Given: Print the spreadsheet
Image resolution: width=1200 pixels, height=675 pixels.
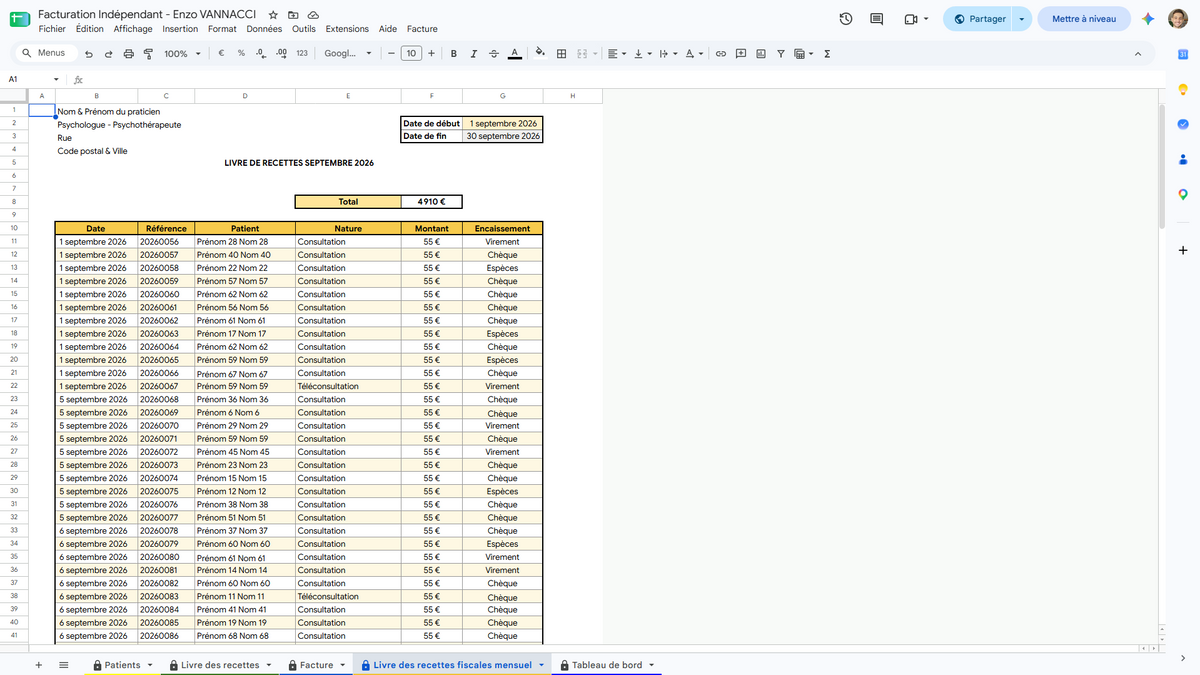Looking at the screenshot, I should point(129,54).
